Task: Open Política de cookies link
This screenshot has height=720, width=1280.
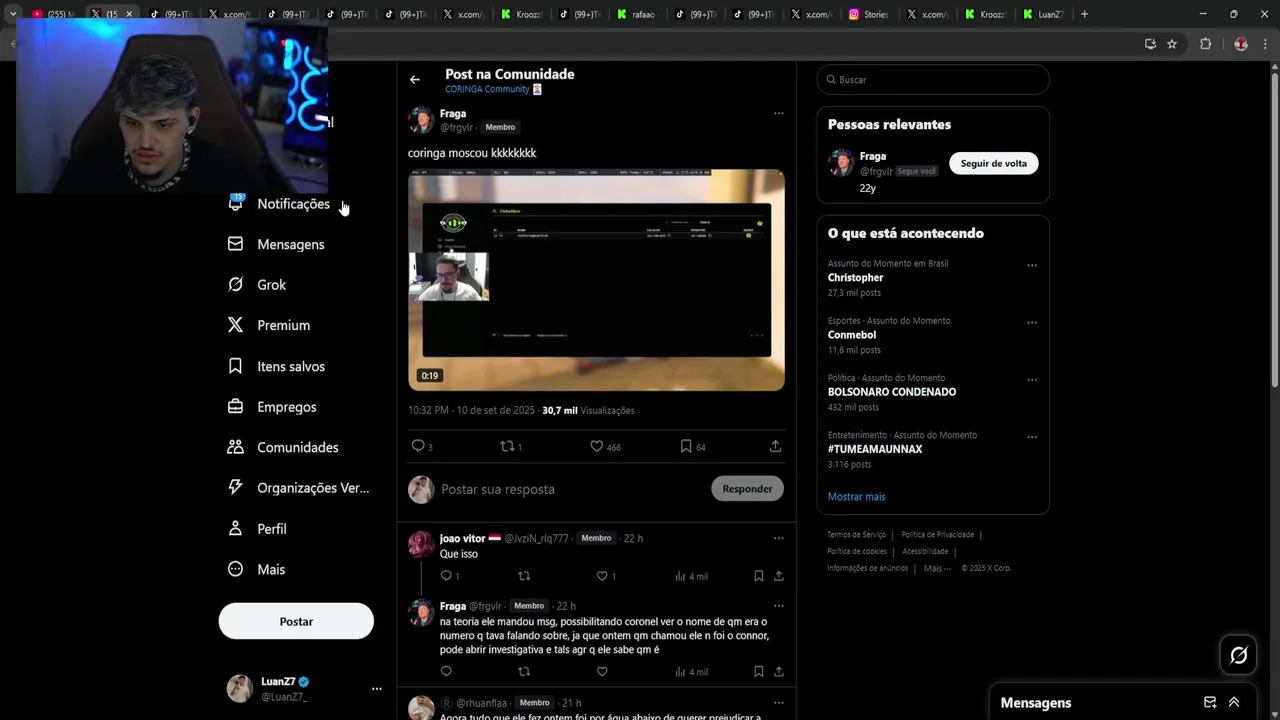Action: point(857,551)
